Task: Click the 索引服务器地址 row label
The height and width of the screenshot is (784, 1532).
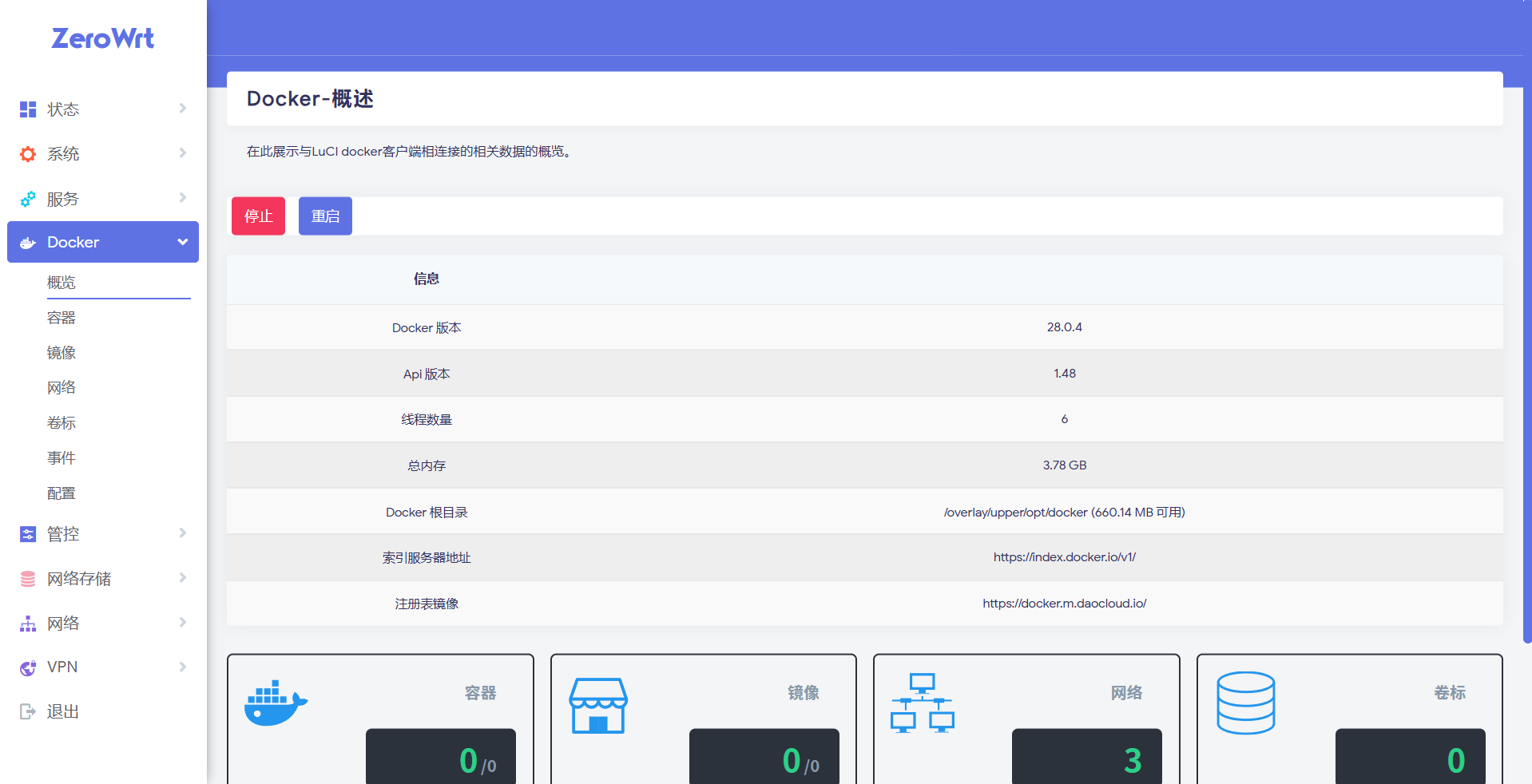Action: pos(427,558)
